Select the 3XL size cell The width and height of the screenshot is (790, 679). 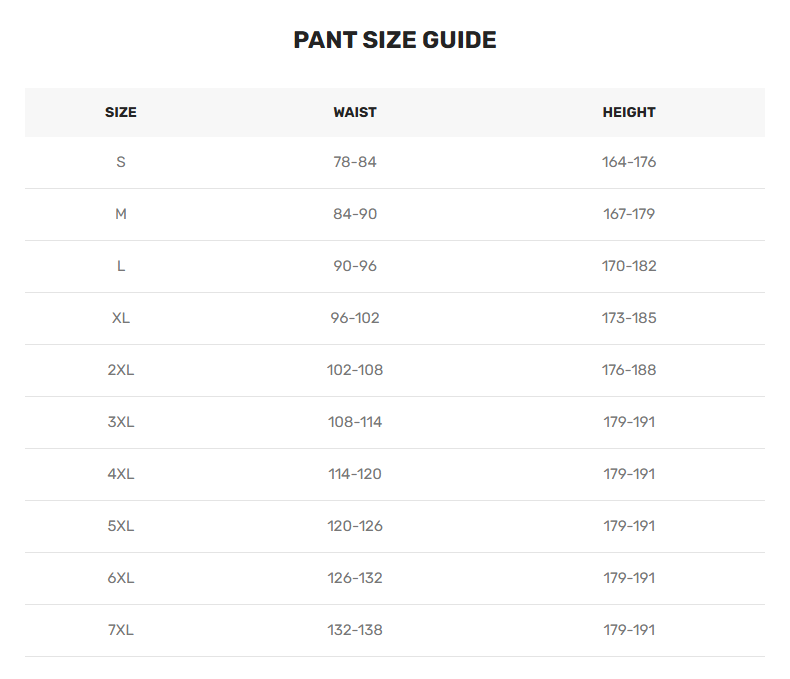point(121,422)
